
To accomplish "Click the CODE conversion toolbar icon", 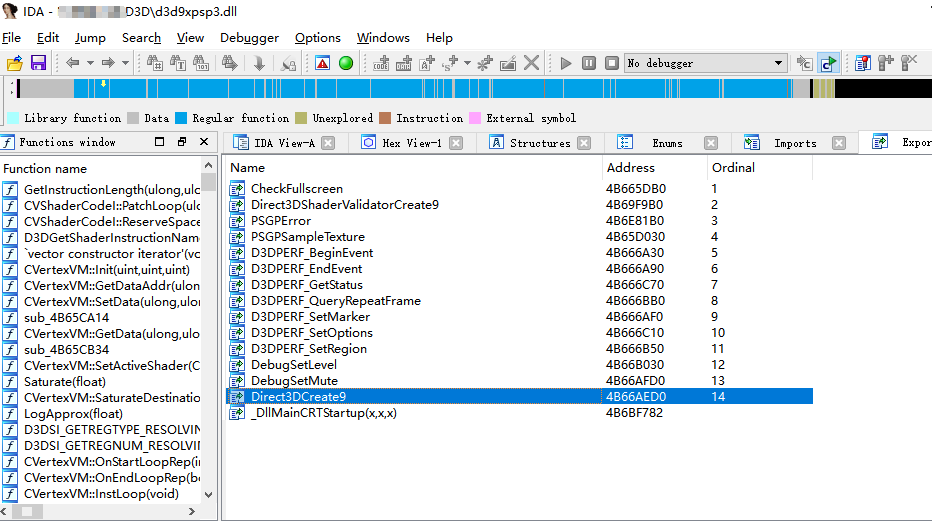I will [x=381, y=63].
